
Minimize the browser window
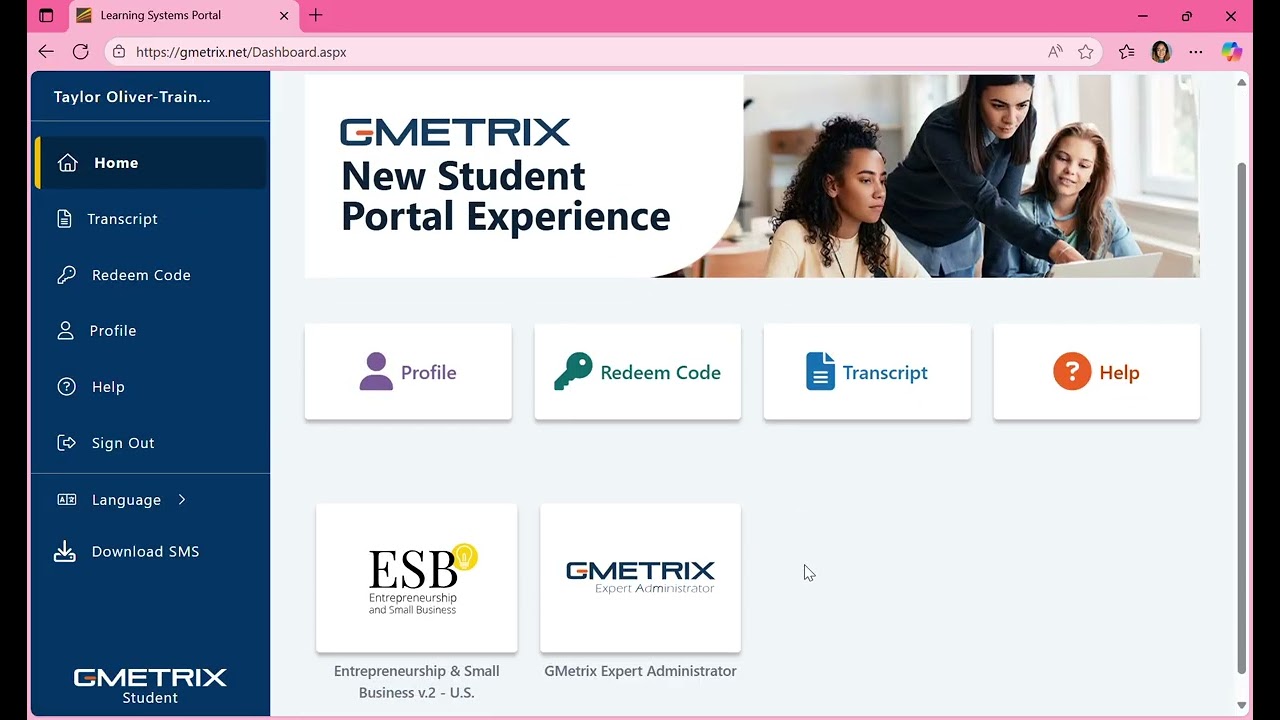[1143, 16]
